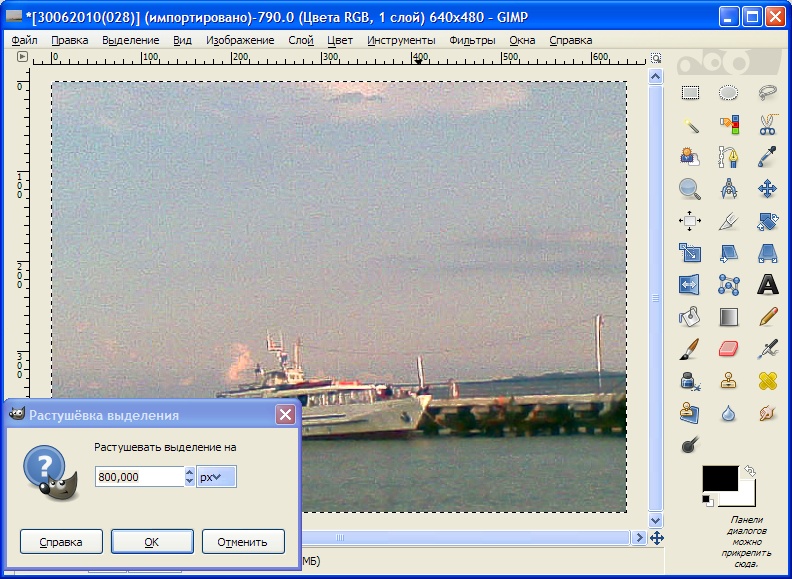The height and width of the screenshot is (579, 792).
Task: Open the image menu arrow at ruler corner
Action: tap(22, 57)
